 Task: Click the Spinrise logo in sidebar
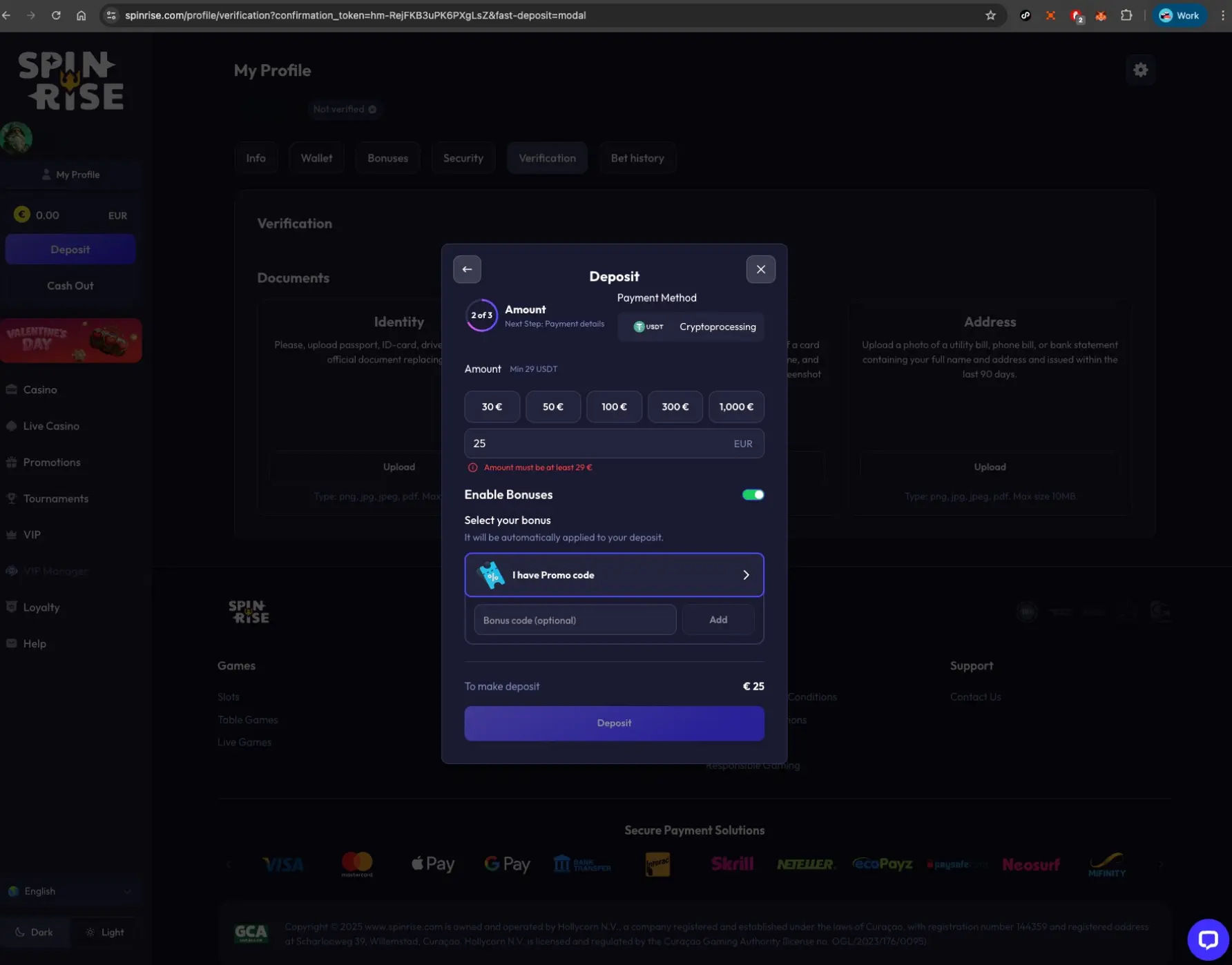[x=70, y=81]
